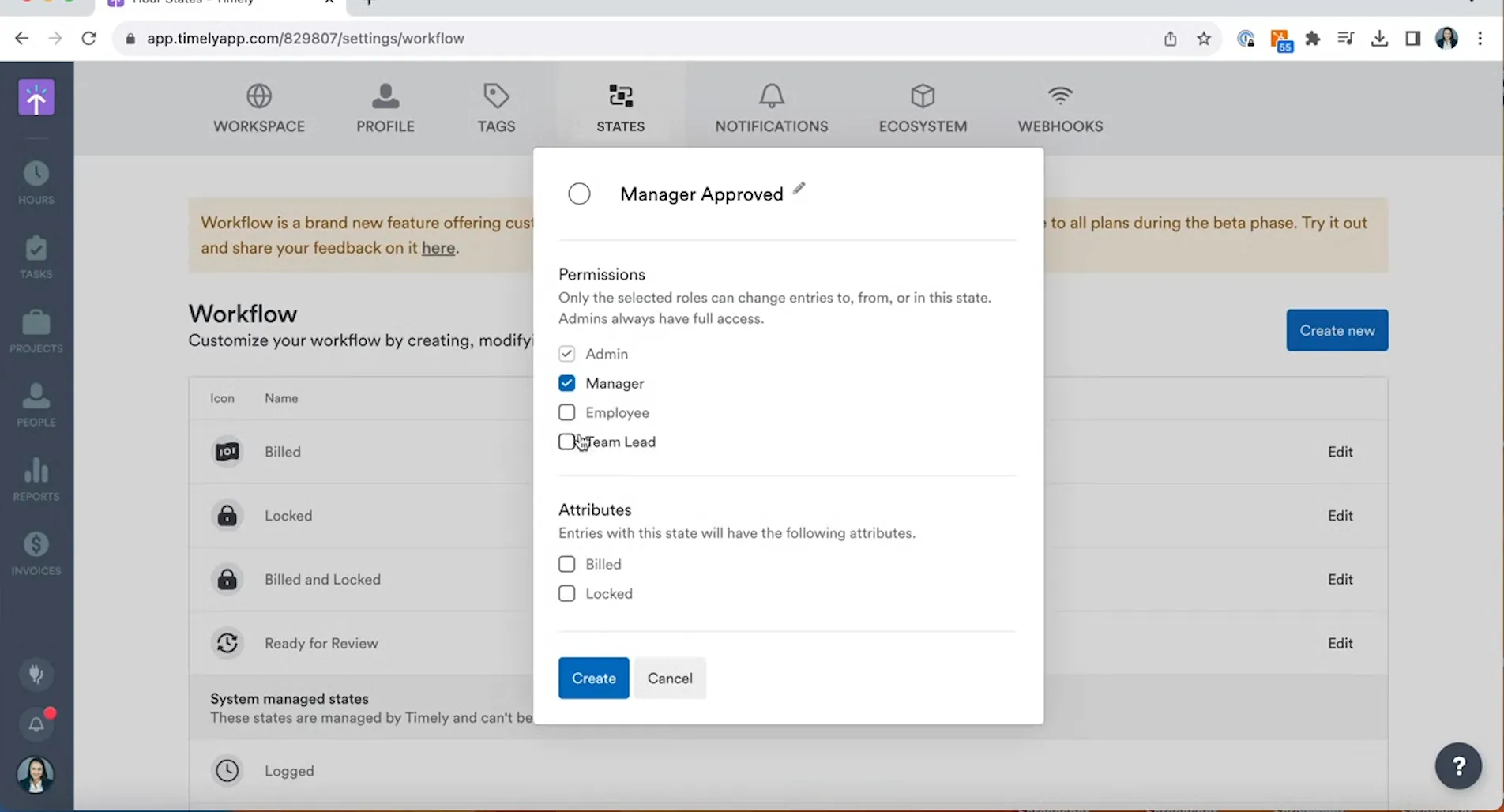Uncheck the Manager permission checkbox
Viewport: 1504px width, 812px height.
click(x=566, y=383)
